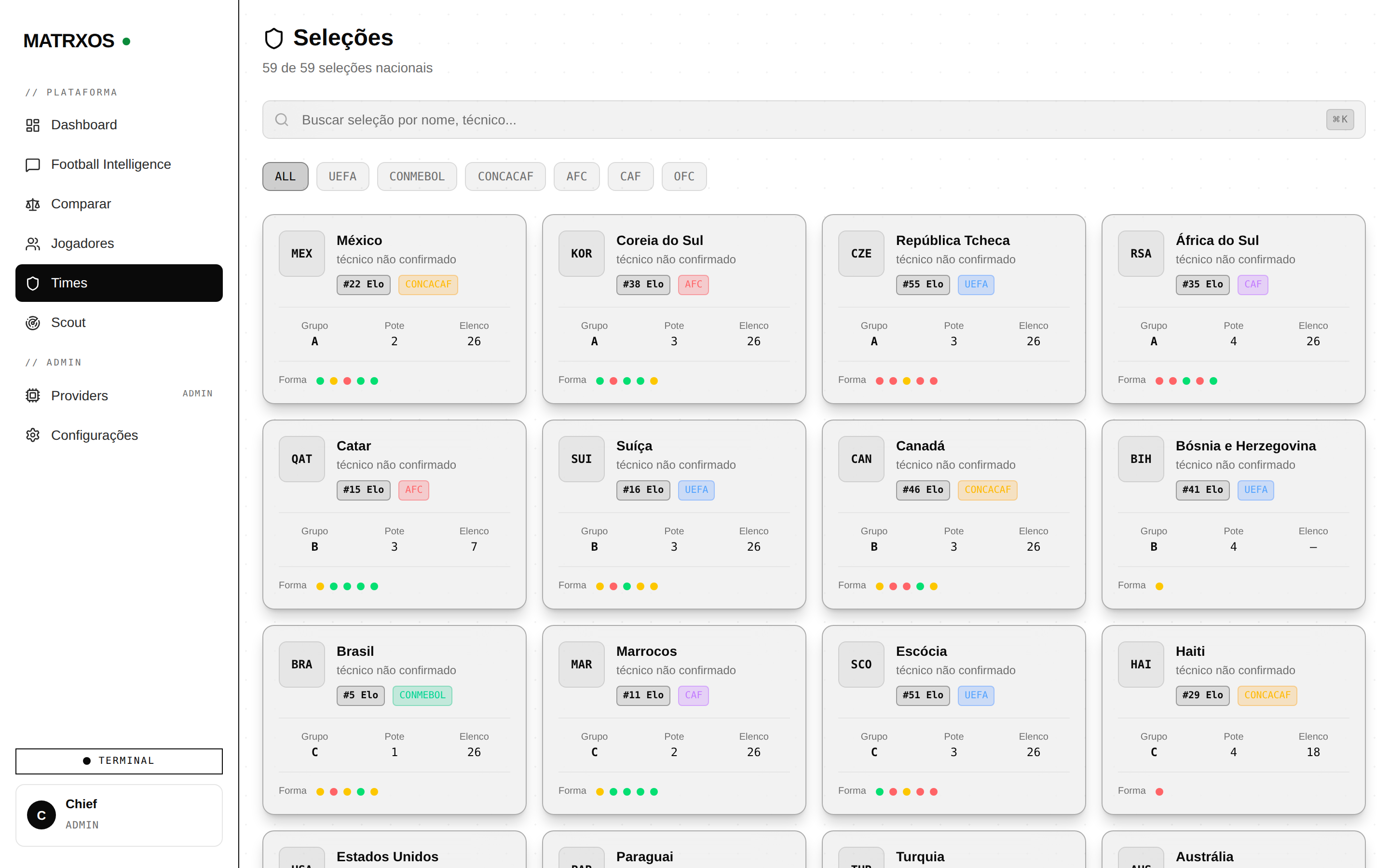Filter teams by CONMEBOL confederation
1389x868 pixels.
pos(417,177)
